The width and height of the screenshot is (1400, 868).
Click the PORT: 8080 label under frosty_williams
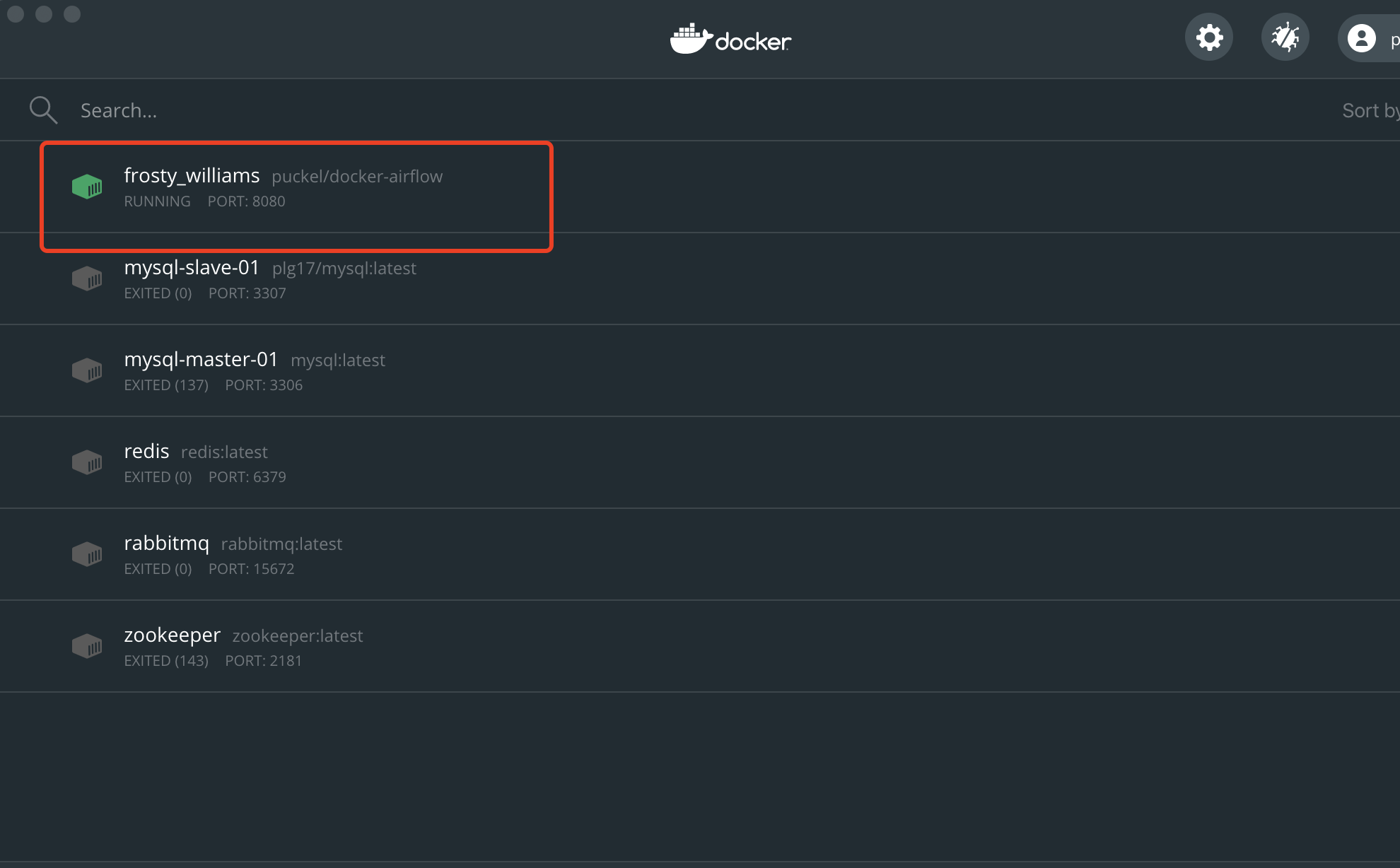click(x=246, y=201)
